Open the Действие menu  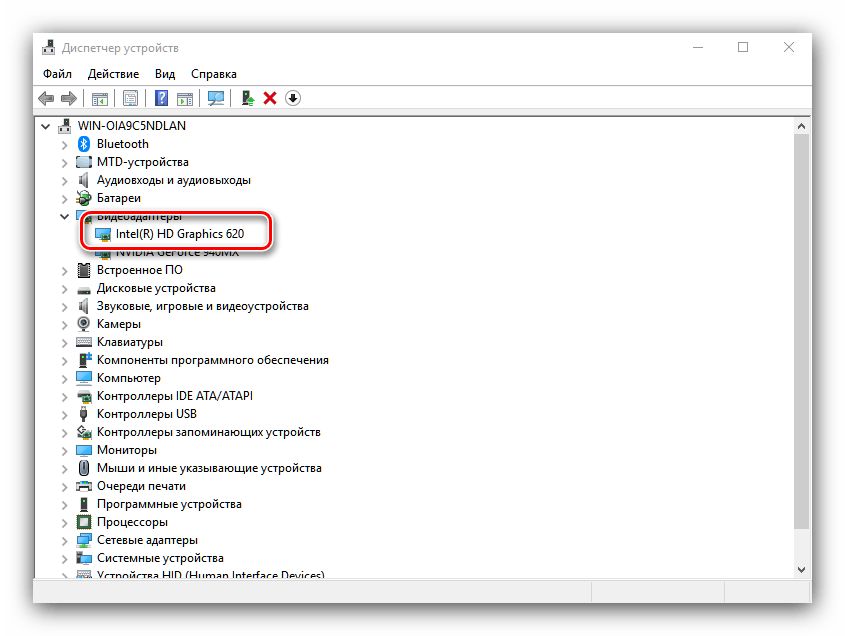click(x=113, y=74)
